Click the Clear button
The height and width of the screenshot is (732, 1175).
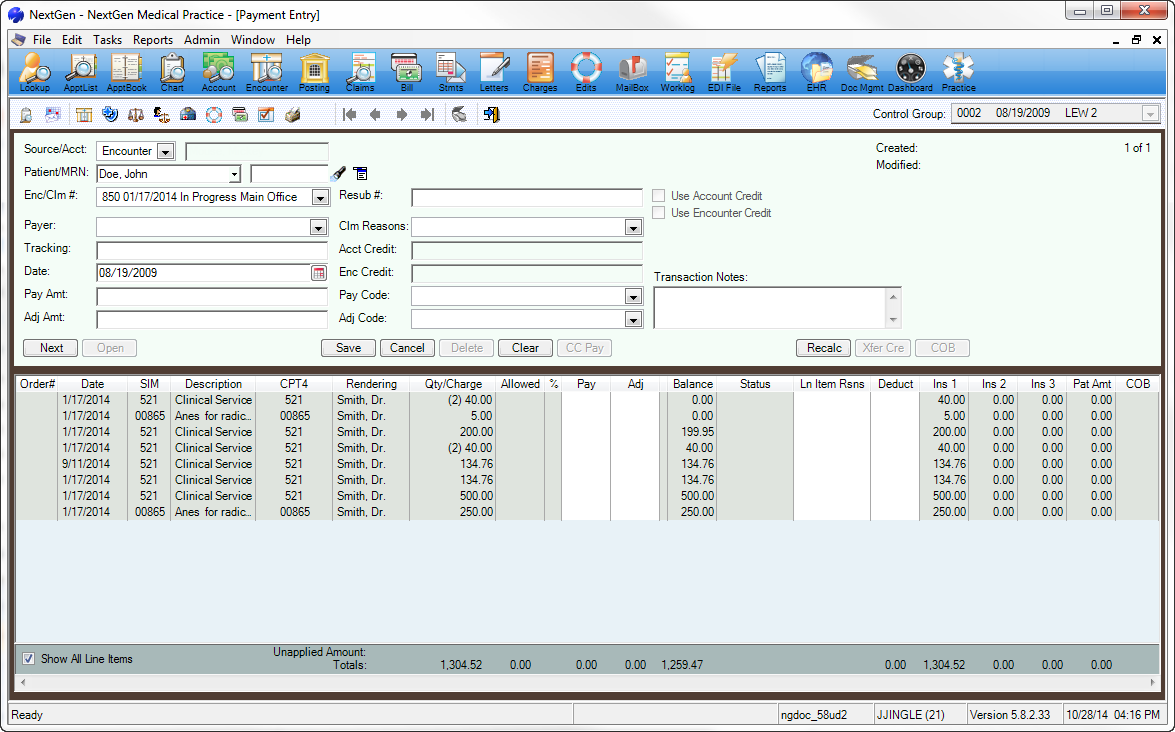point(525,348)
